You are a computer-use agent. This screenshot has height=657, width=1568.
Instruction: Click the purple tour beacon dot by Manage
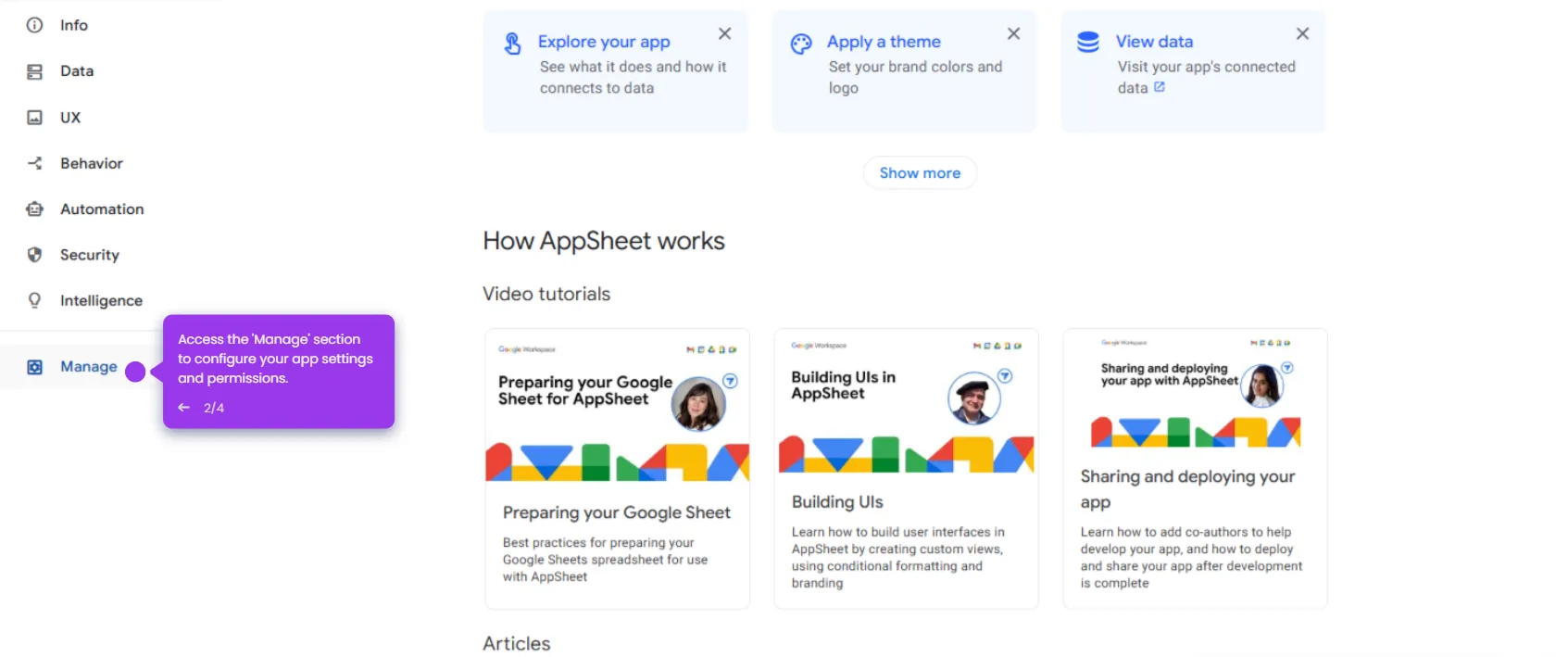[135, 372]
